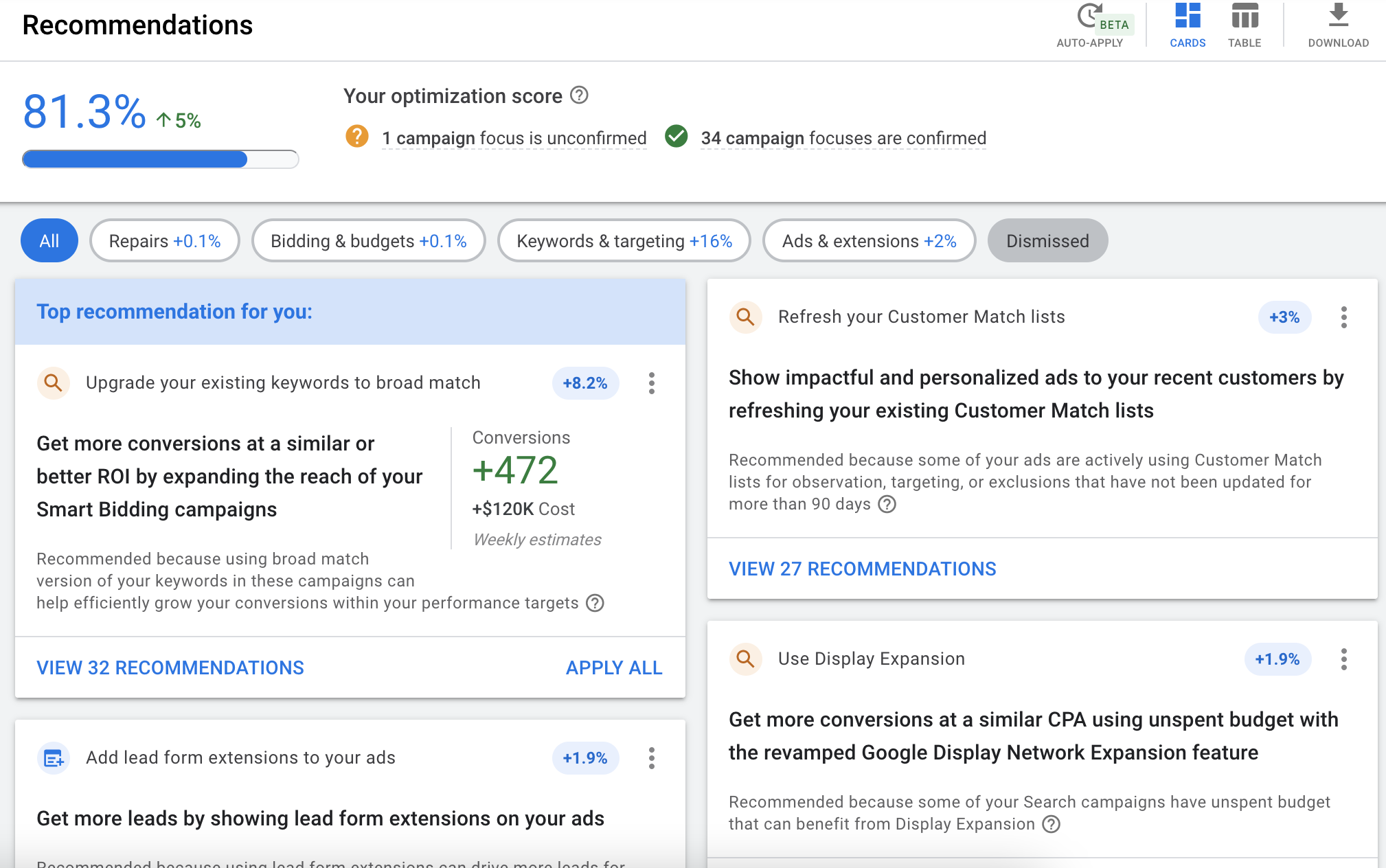Toggle the Dismissed filter chip

1047,240
